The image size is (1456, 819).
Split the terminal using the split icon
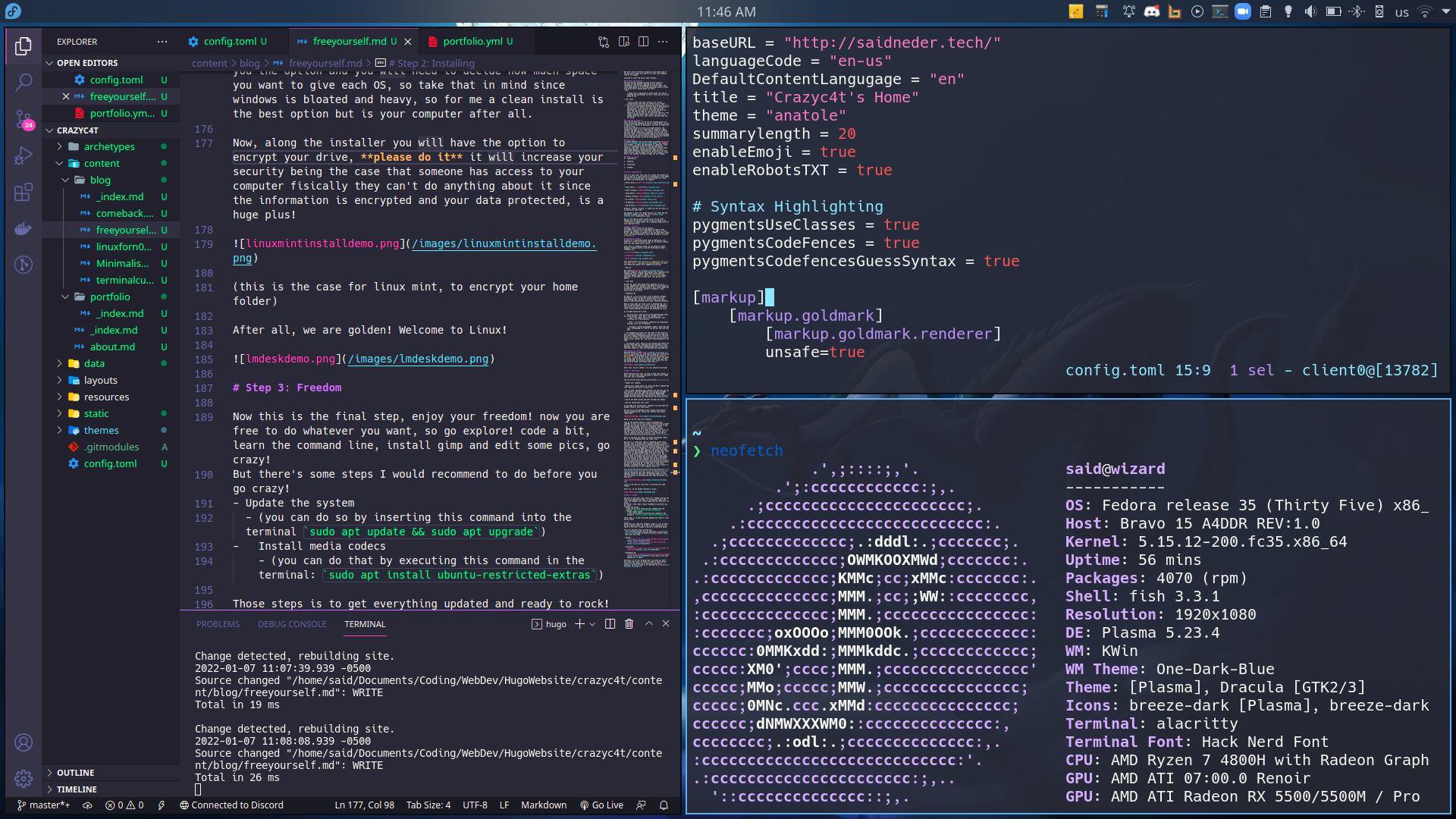(x=608, y=624)
